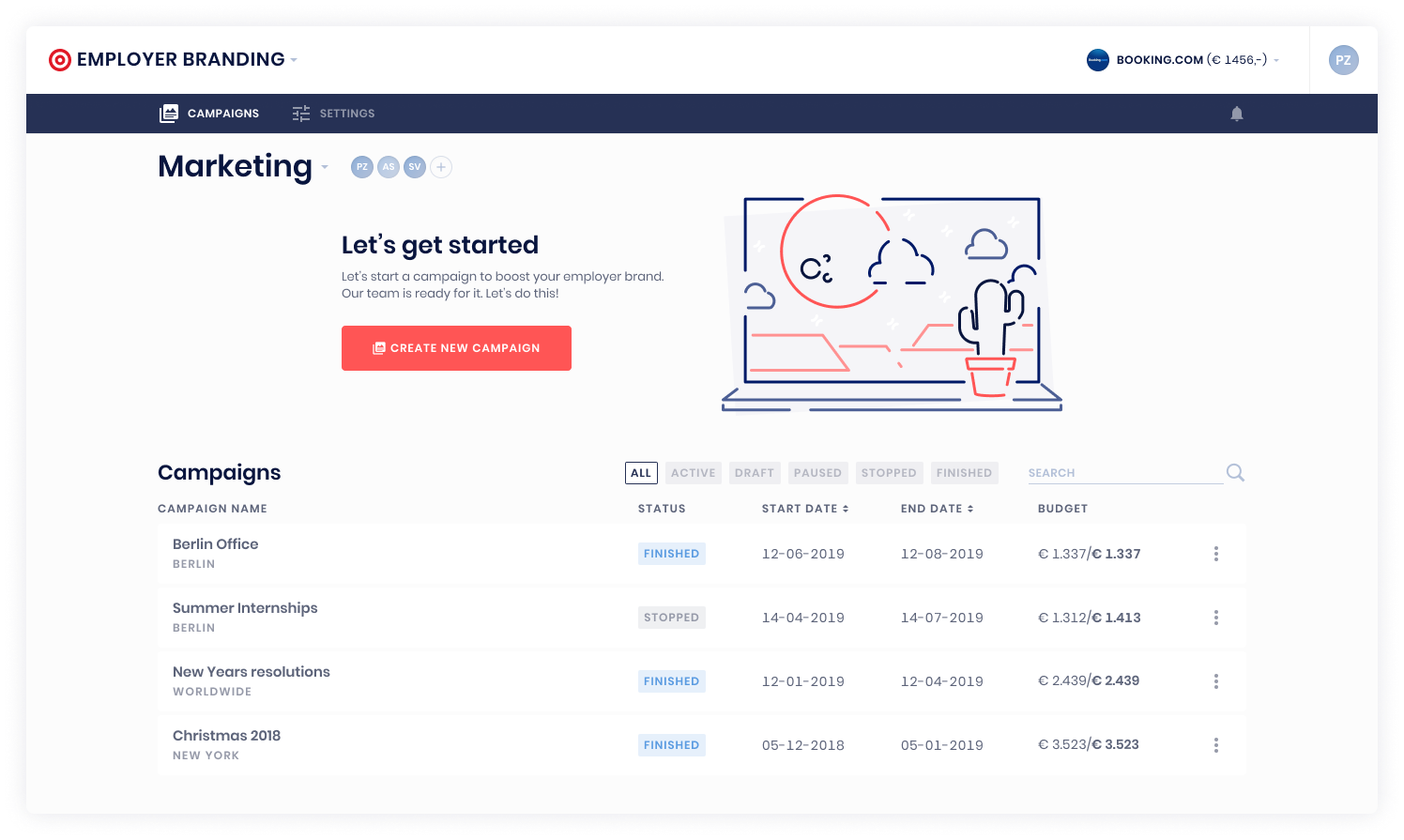Image resolution: width=1404 pixels, height=840 pixels.
Task: Select the PZ team member avatar
Action: point(362,167)
